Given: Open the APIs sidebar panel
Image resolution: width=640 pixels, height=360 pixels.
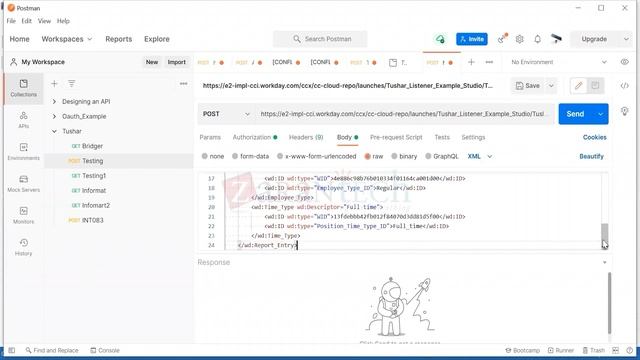Looking at the screenshot, I should click(23, 120).
